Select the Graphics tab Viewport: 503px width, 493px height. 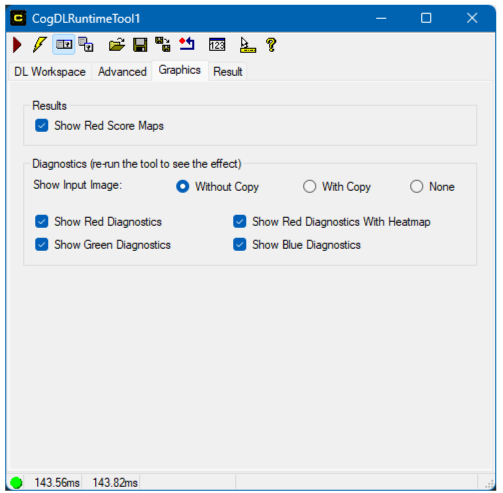coord(180,70)
